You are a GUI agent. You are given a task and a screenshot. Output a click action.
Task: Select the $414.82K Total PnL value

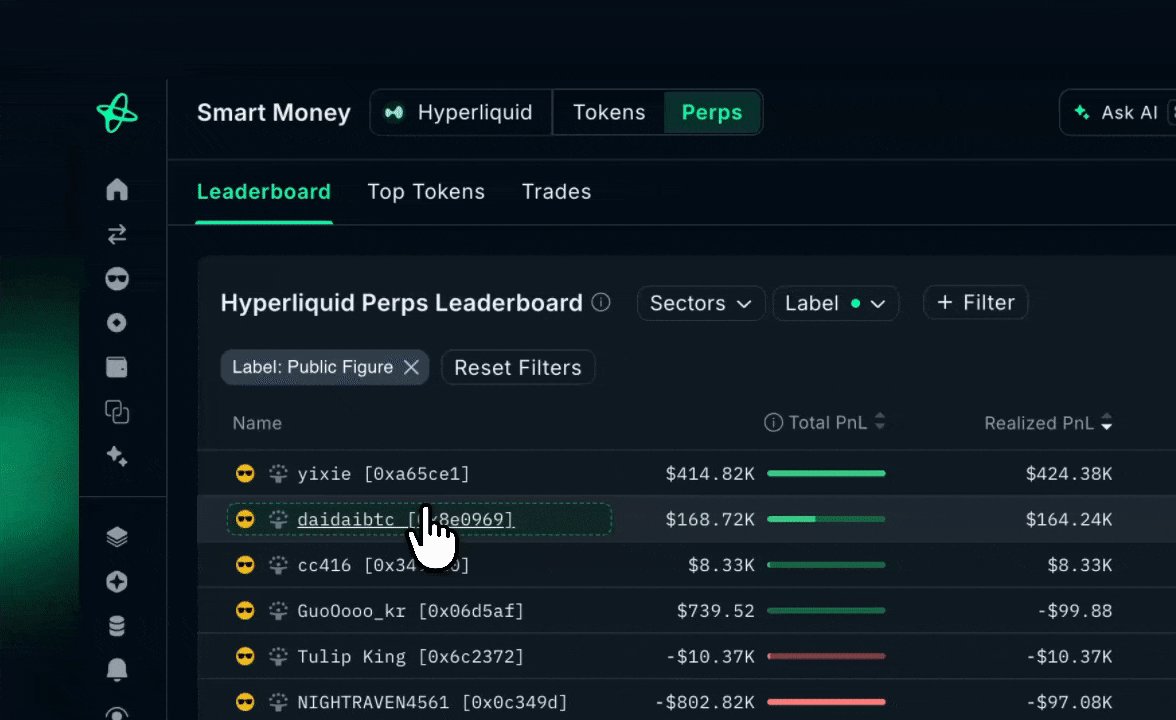pos(710,474)
